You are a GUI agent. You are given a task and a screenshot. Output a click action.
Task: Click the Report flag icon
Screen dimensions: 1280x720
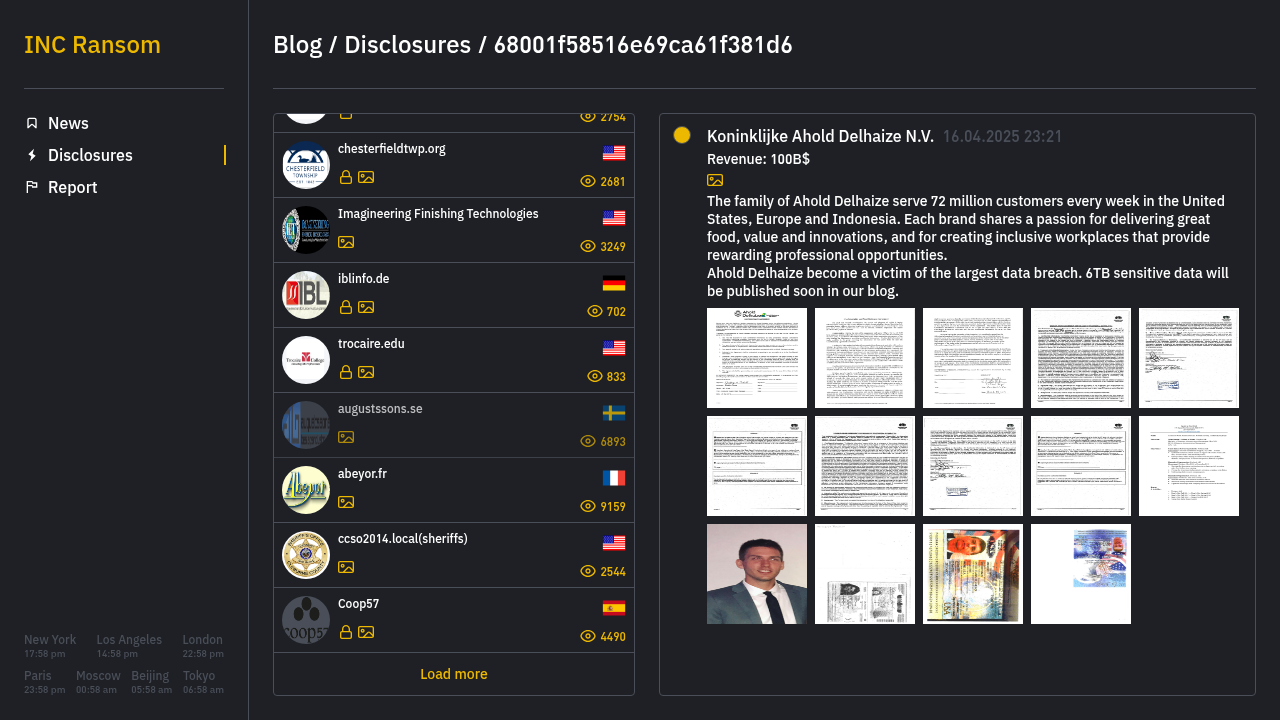coord(32,187)
